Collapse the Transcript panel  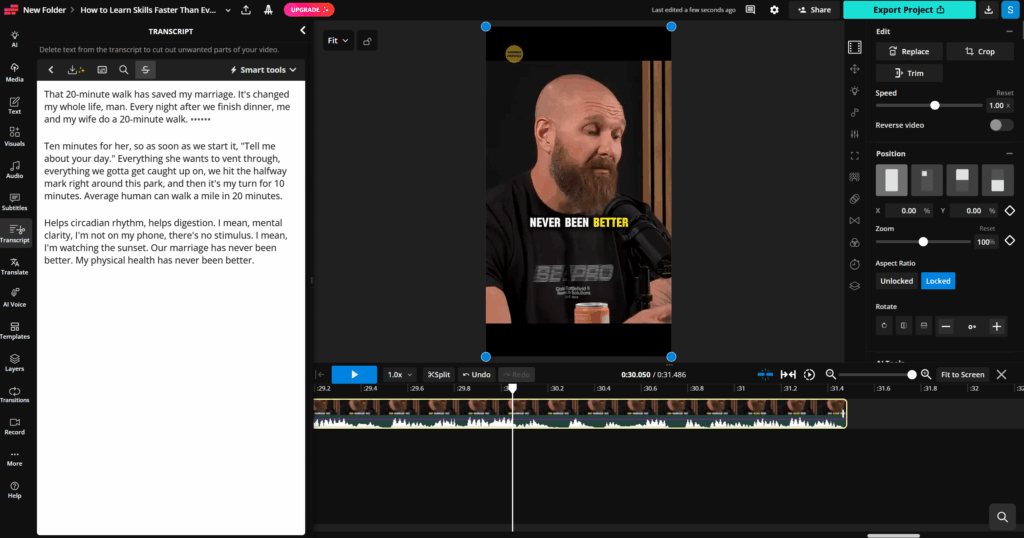coord(302,31)
